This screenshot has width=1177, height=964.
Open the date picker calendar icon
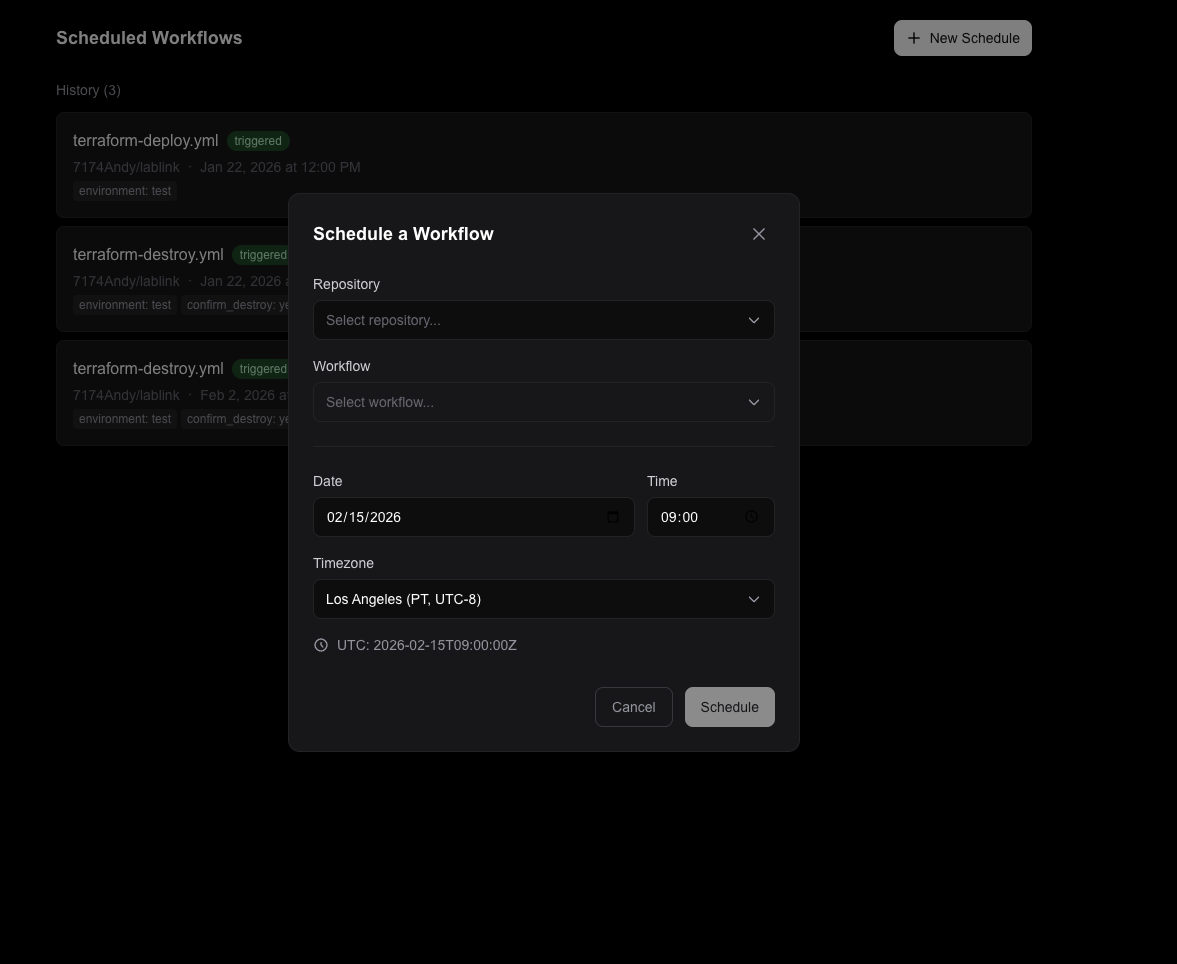(x=612, y=517)
